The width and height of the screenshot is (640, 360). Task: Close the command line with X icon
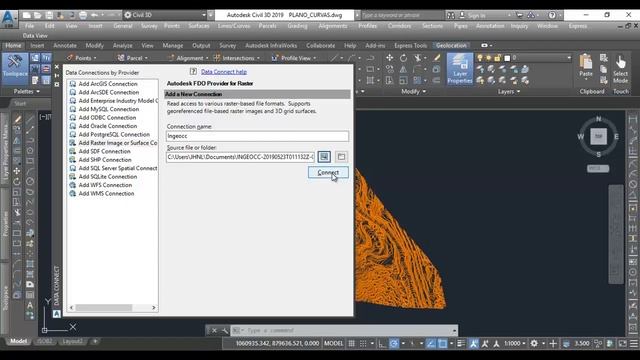point(214,330)
